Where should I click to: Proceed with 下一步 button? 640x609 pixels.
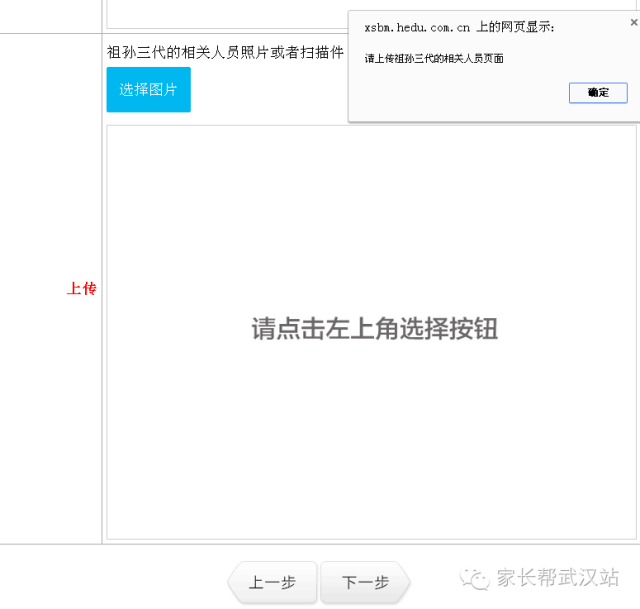tap(365, 582)
